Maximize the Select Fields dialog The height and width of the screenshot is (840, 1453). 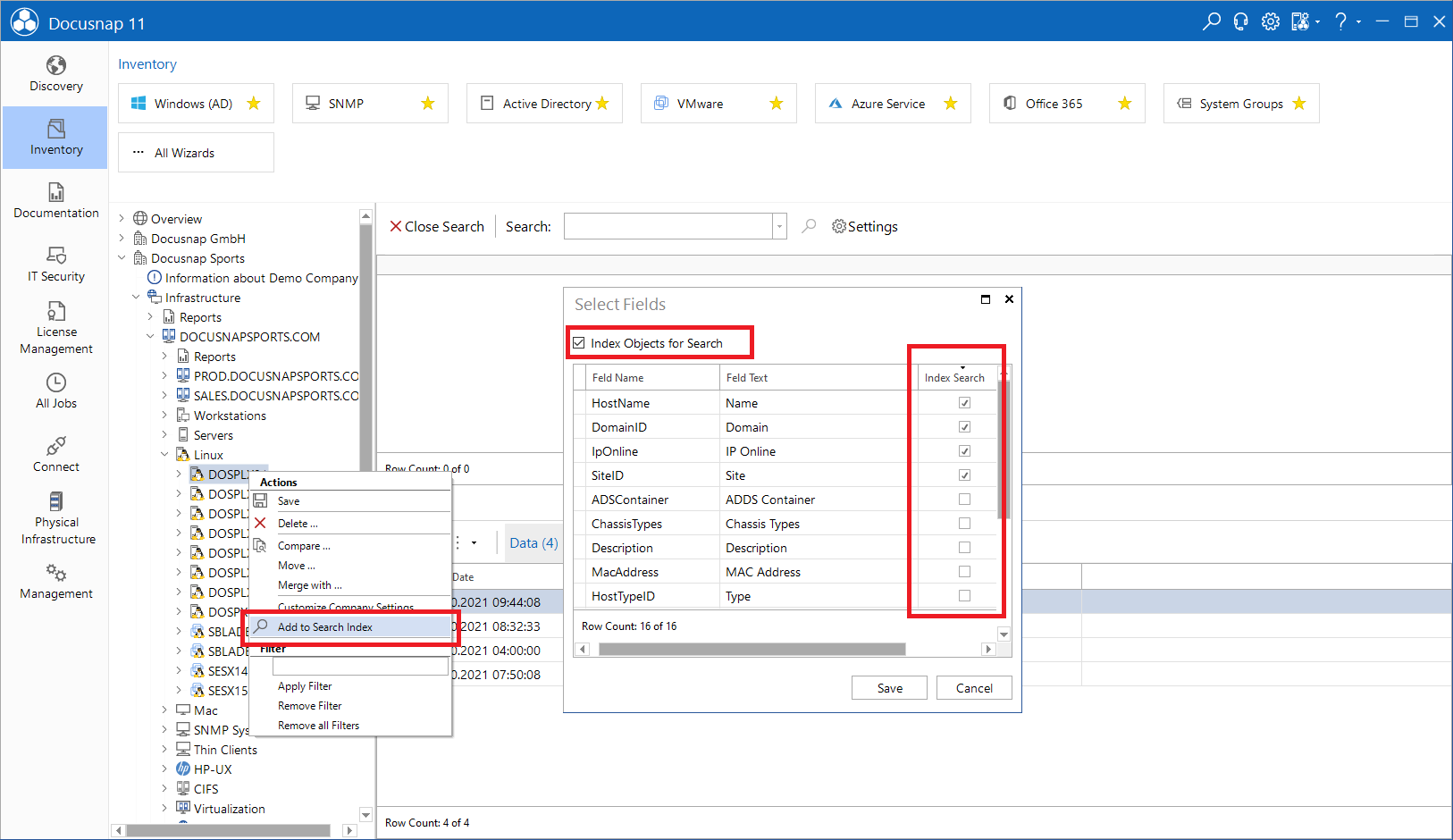pos(986,299)
